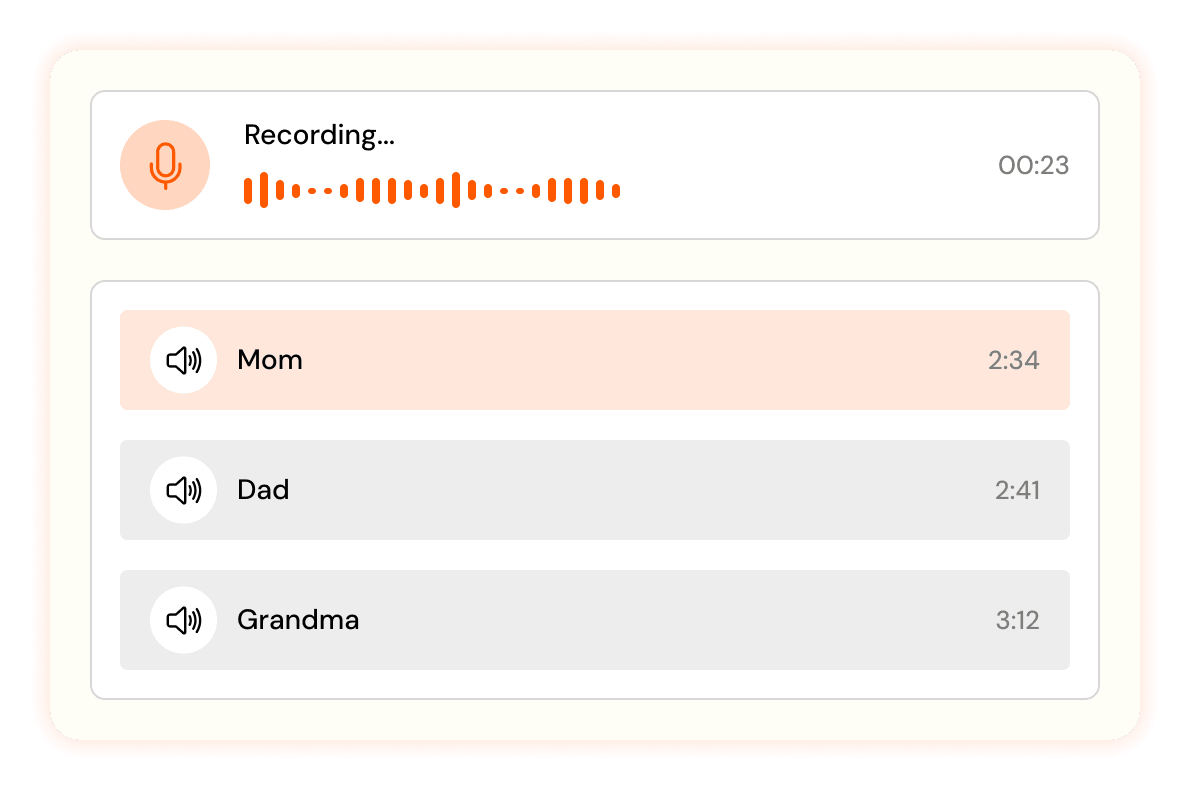Click the 2:34 duration label for Mom
The width and height of the screenshot is (1190, 790).
(x=1015, y=360)
